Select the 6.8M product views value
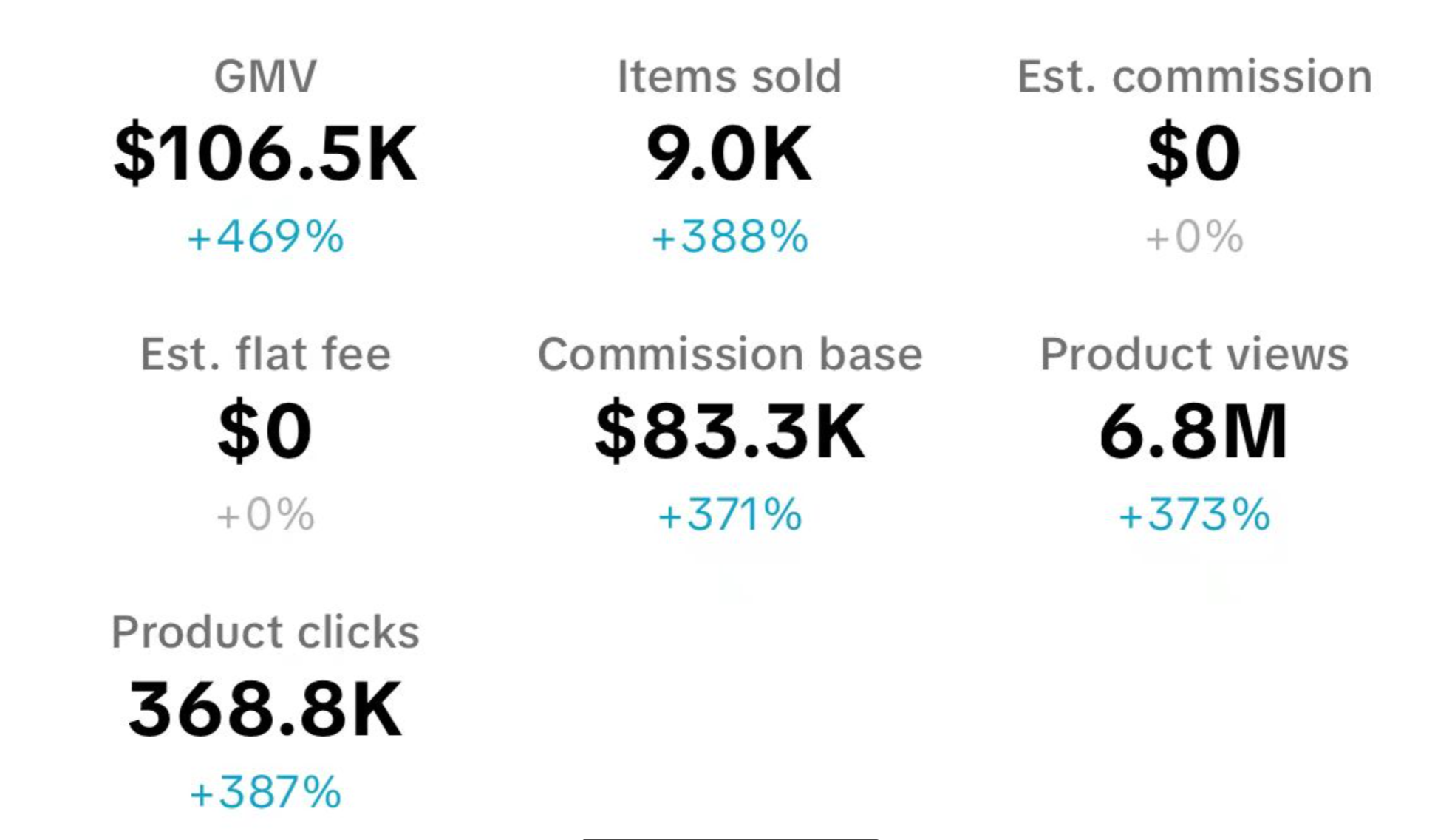 click(1194, 431)
